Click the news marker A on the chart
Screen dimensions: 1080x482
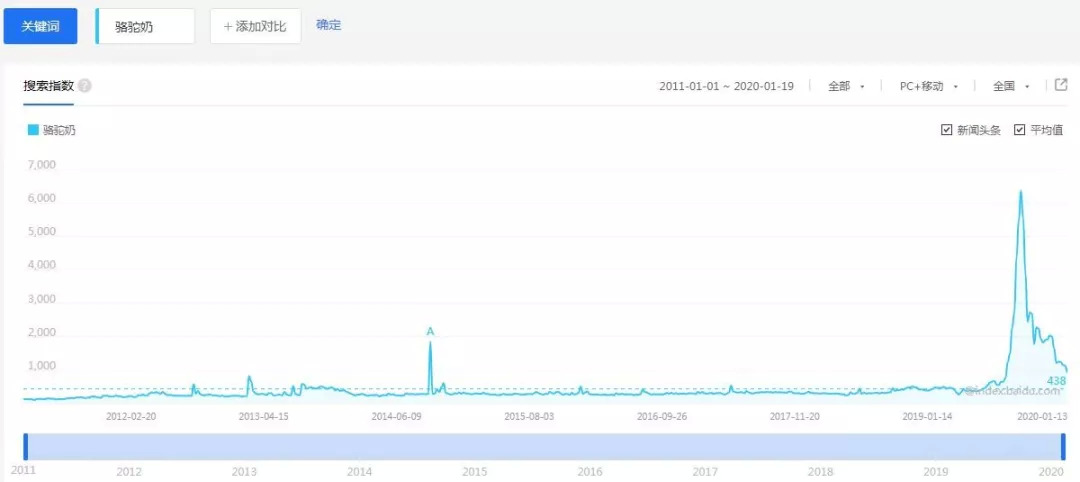click(430, 332)
